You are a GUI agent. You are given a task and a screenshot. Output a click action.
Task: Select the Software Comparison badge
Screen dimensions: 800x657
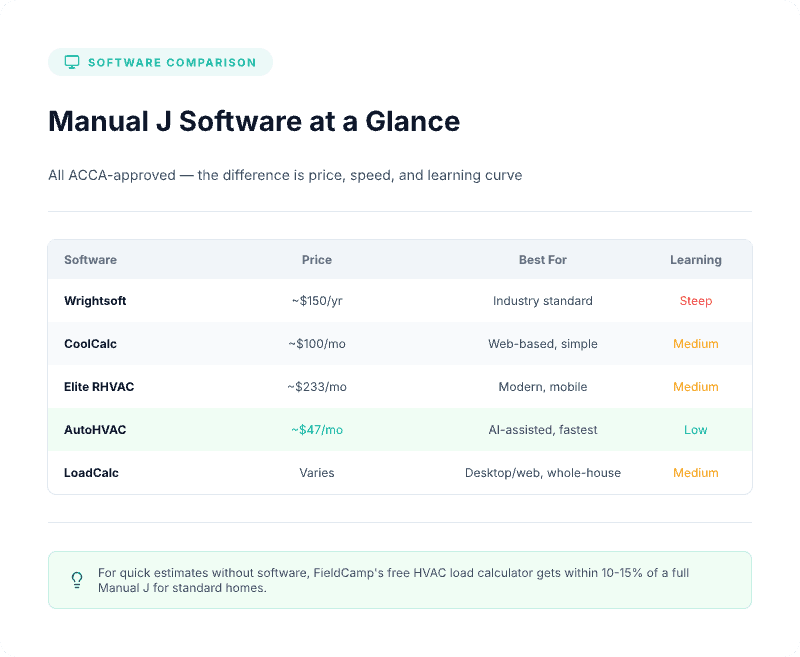click(x=160, y=61)
